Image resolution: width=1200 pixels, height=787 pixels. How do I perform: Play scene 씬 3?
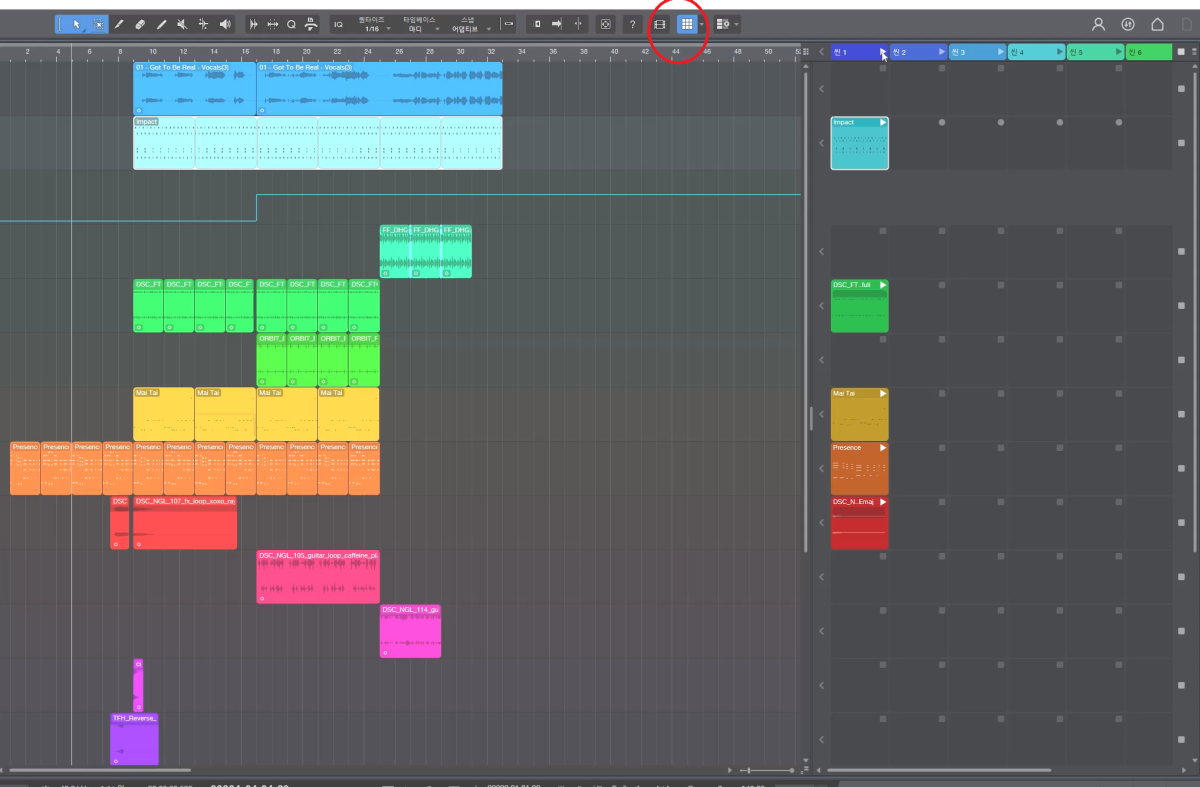pos(1001,52)
